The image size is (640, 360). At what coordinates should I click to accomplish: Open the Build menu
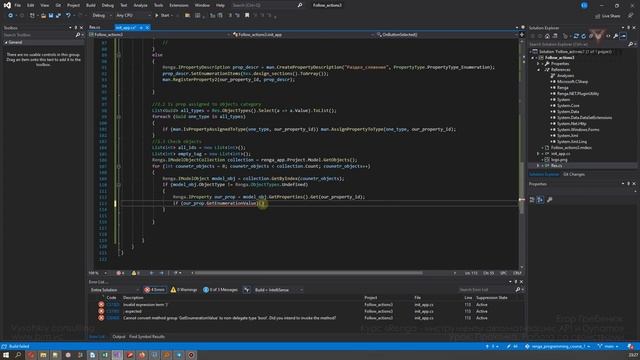[91, 5]
